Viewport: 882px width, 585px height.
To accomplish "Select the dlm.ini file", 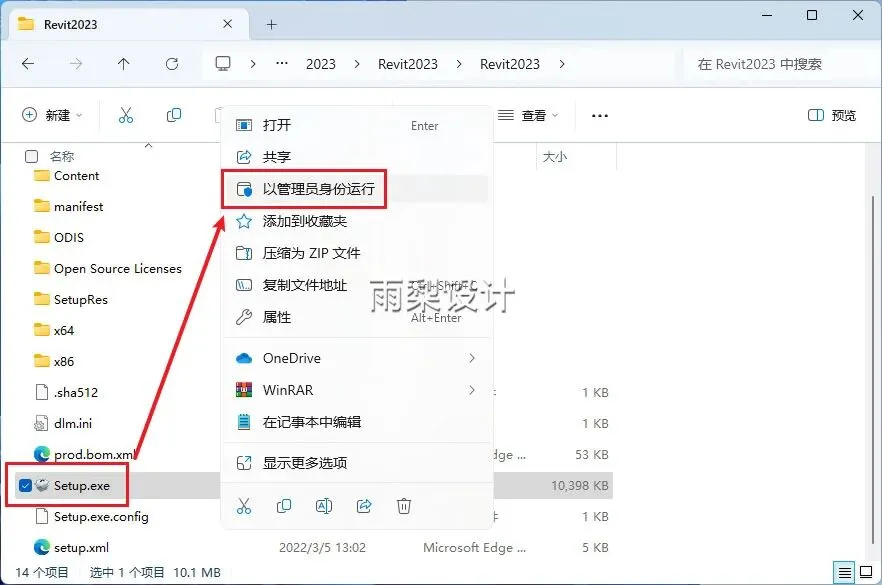I will click(x=63, y=424).
